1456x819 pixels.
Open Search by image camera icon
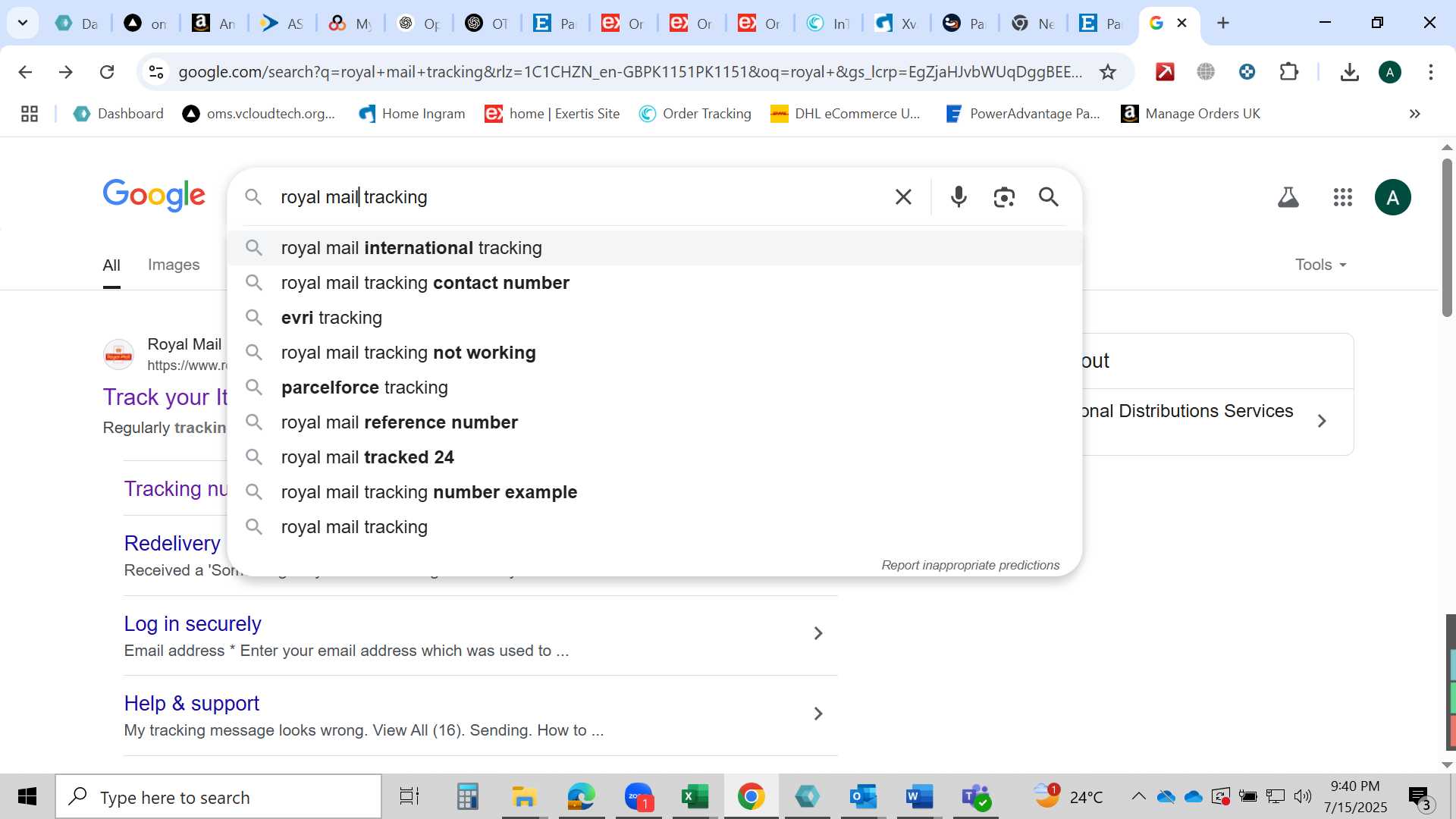[x=1004, y=197]
